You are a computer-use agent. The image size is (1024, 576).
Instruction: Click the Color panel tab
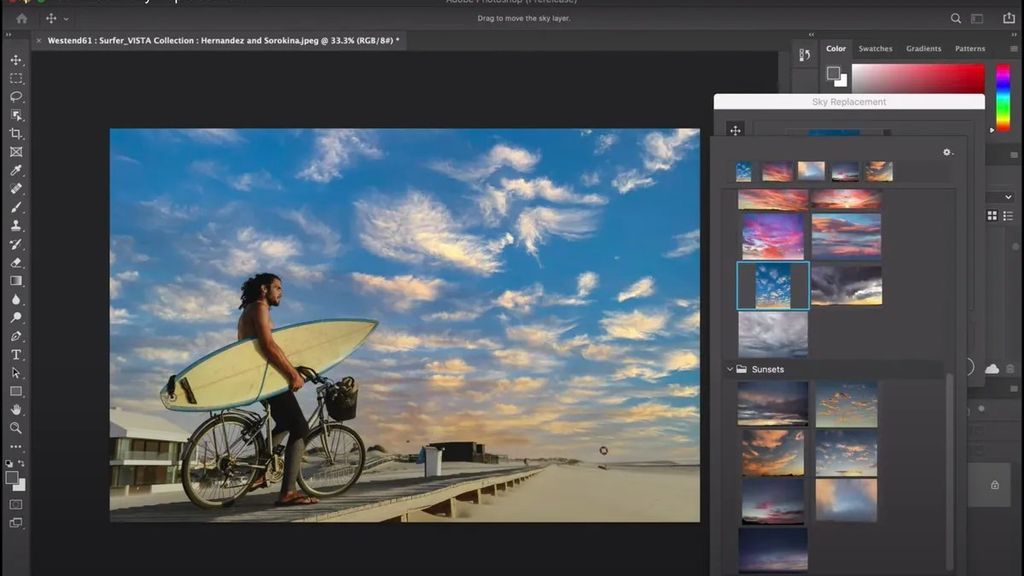(x=836, y=48)
